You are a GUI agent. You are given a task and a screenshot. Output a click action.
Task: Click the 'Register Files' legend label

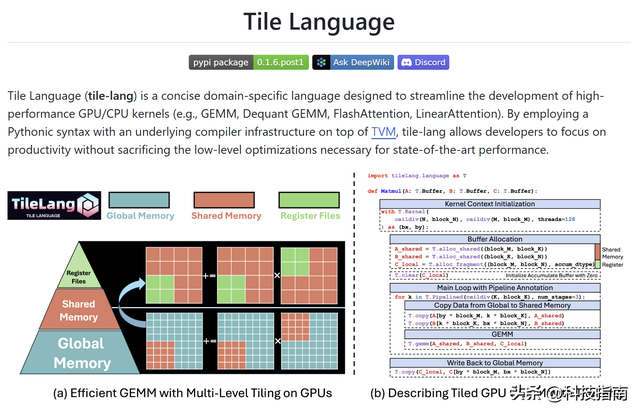coord(310,216)
